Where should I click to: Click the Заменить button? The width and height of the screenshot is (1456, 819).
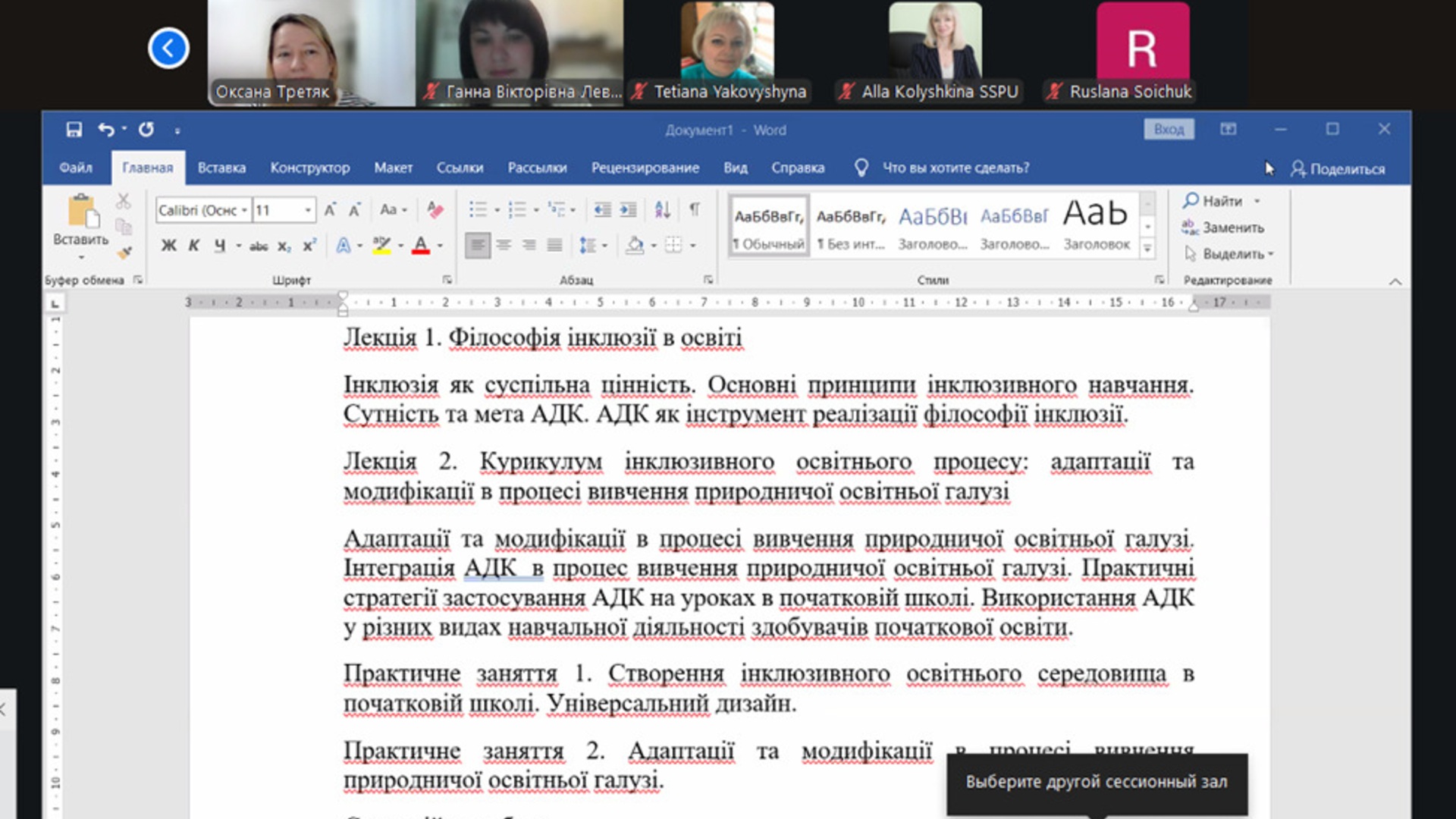[1222, 227]
